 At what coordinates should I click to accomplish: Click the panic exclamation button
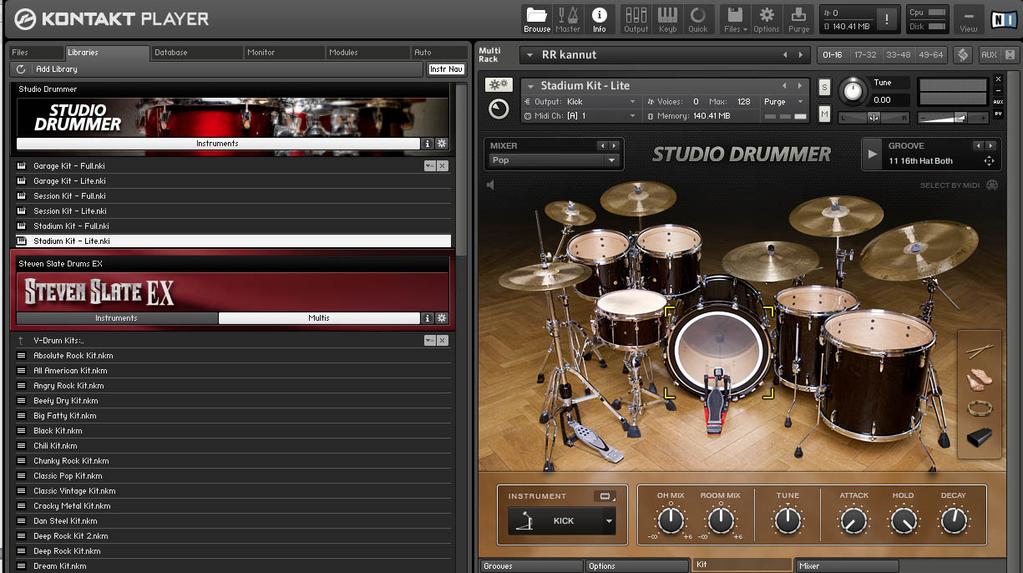click(x=886, y=19)
